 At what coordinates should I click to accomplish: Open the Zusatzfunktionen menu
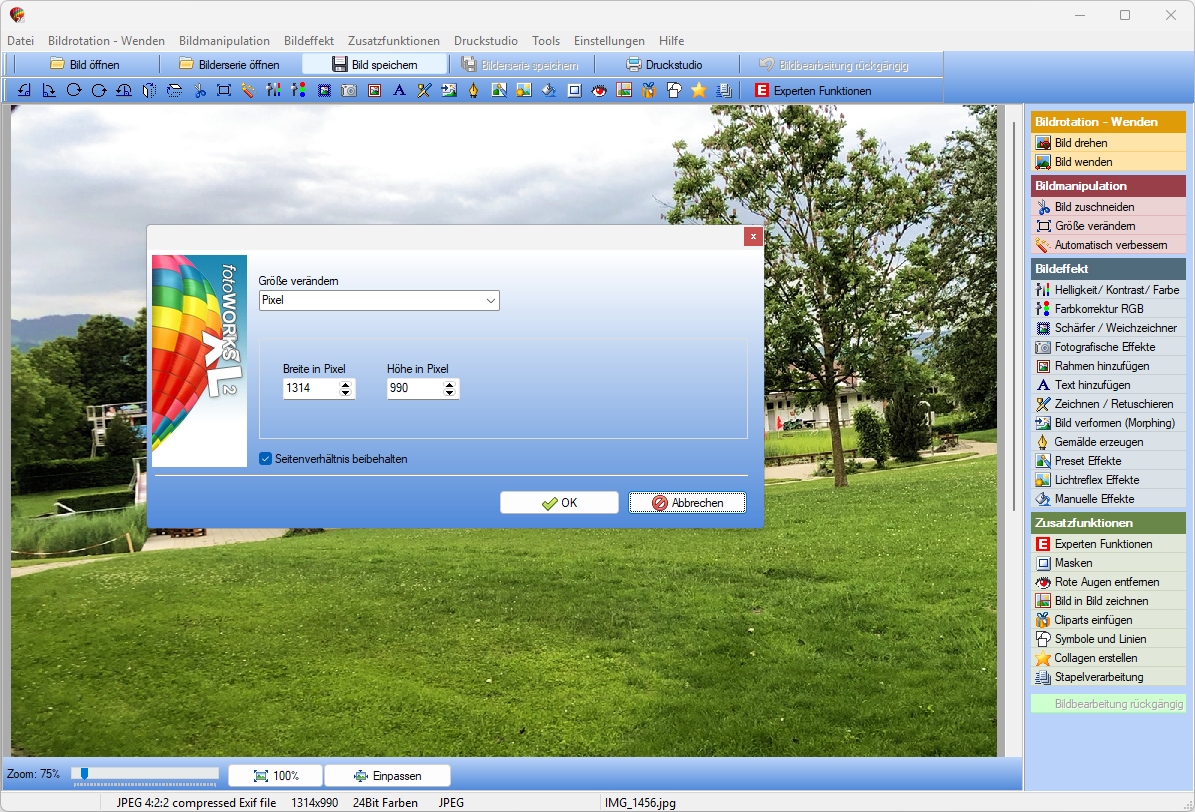click(393, 40)
